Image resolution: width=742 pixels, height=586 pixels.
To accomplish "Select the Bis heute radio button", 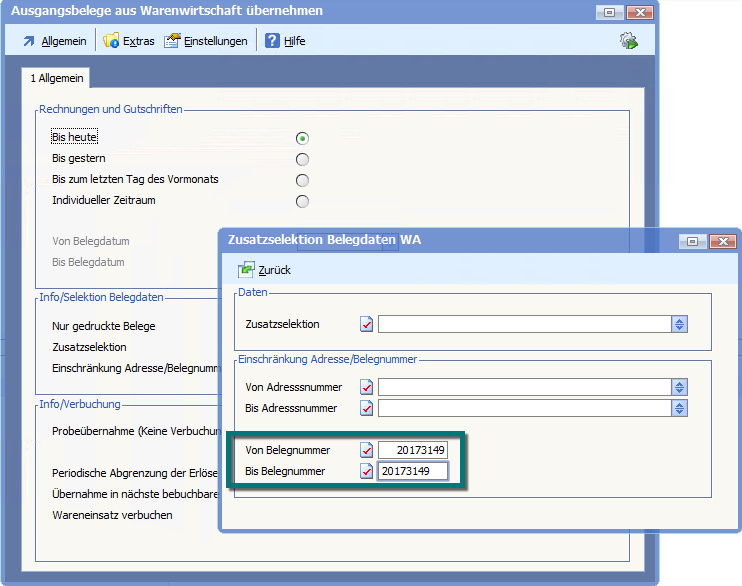I will tap(302, 138).
